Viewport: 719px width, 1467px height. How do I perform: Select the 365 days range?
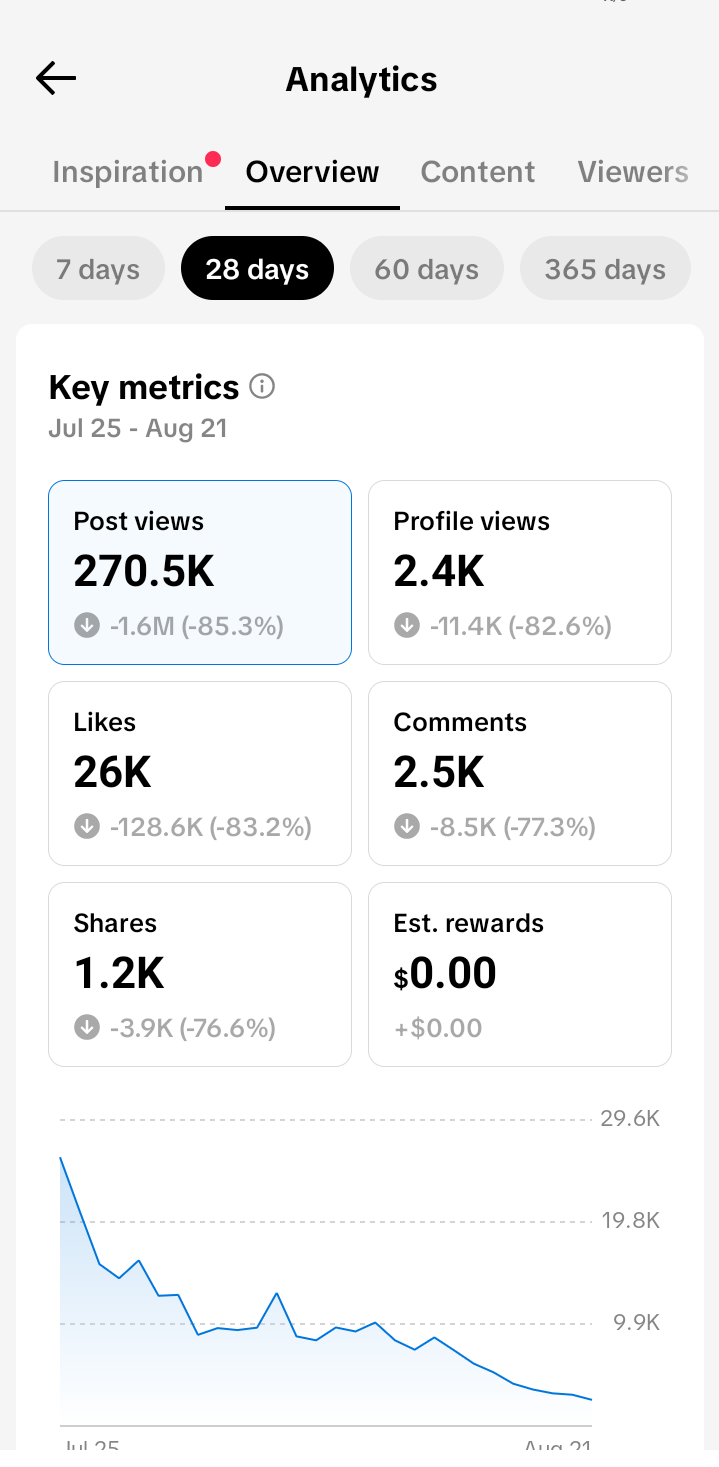pos(605,269)
